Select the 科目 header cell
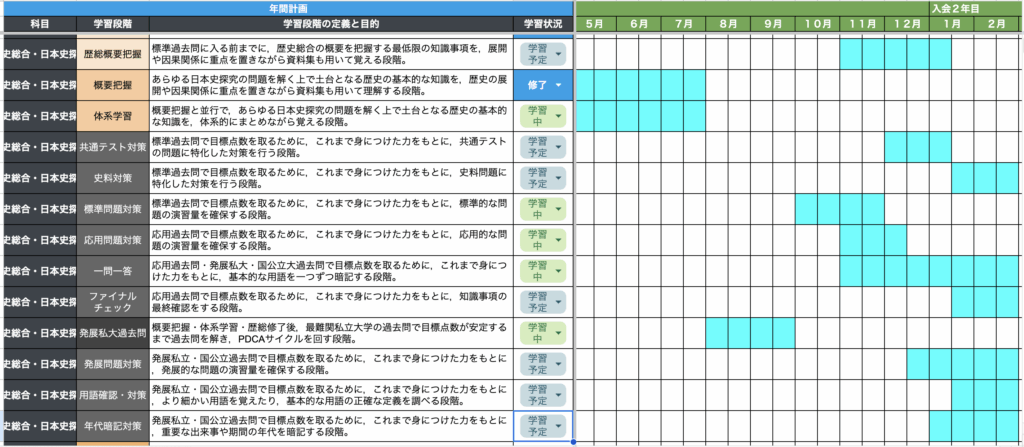1024x447 pixels. click(x=39, y=22)
